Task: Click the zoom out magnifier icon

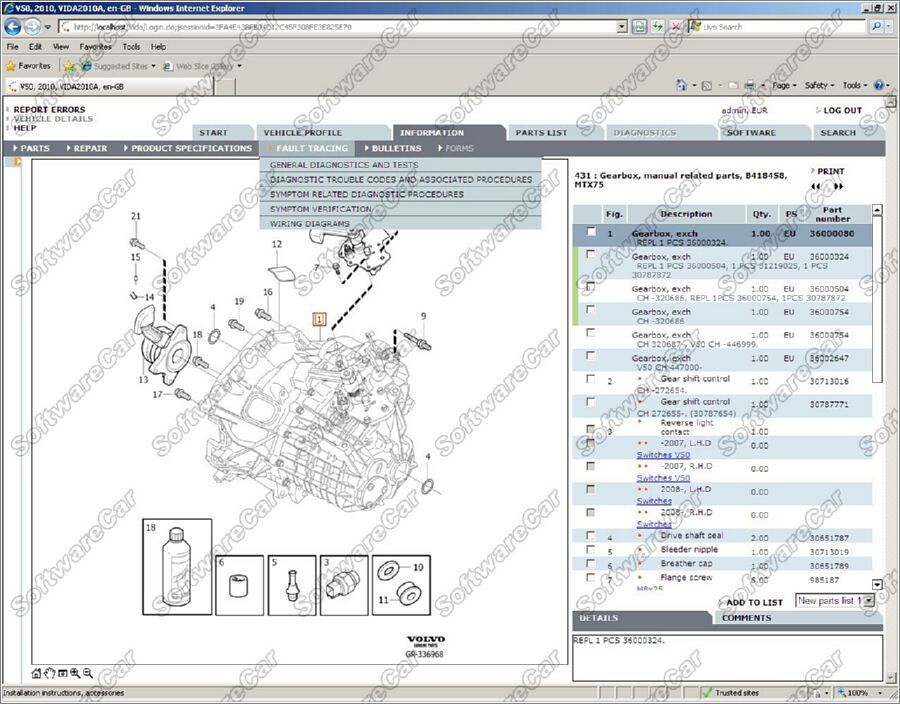Action: pos(88,673)
